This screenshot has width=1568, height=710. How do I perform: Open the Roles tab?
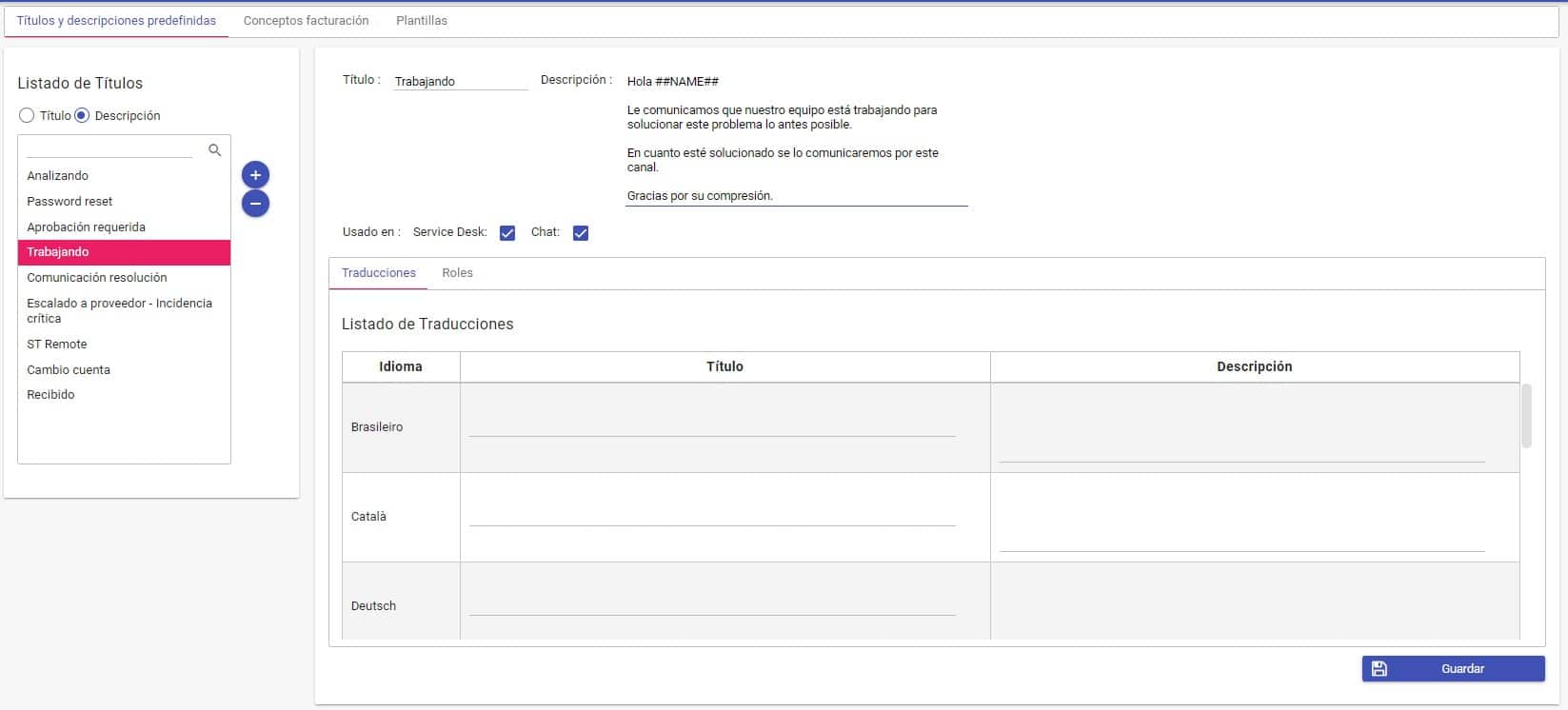coord(457,273)
